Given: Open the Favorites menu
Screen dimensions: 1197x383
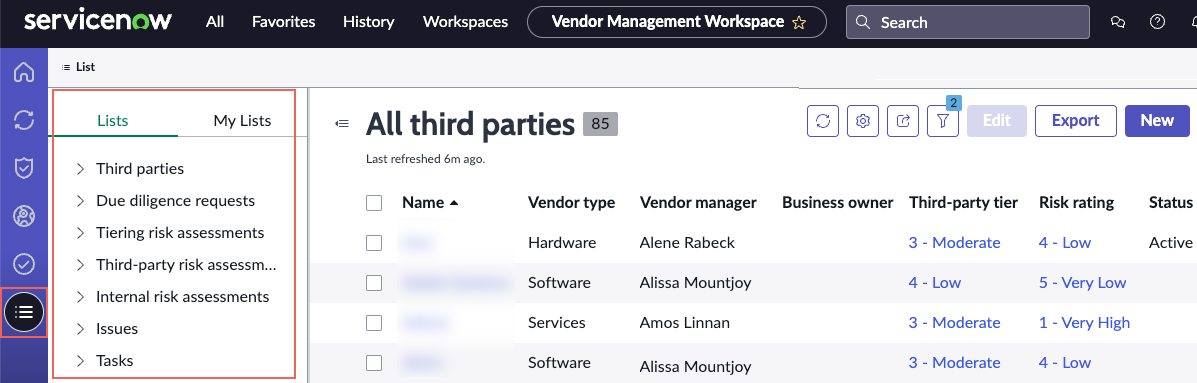Looking at the screenshot, I should click(x=284, y=22).
